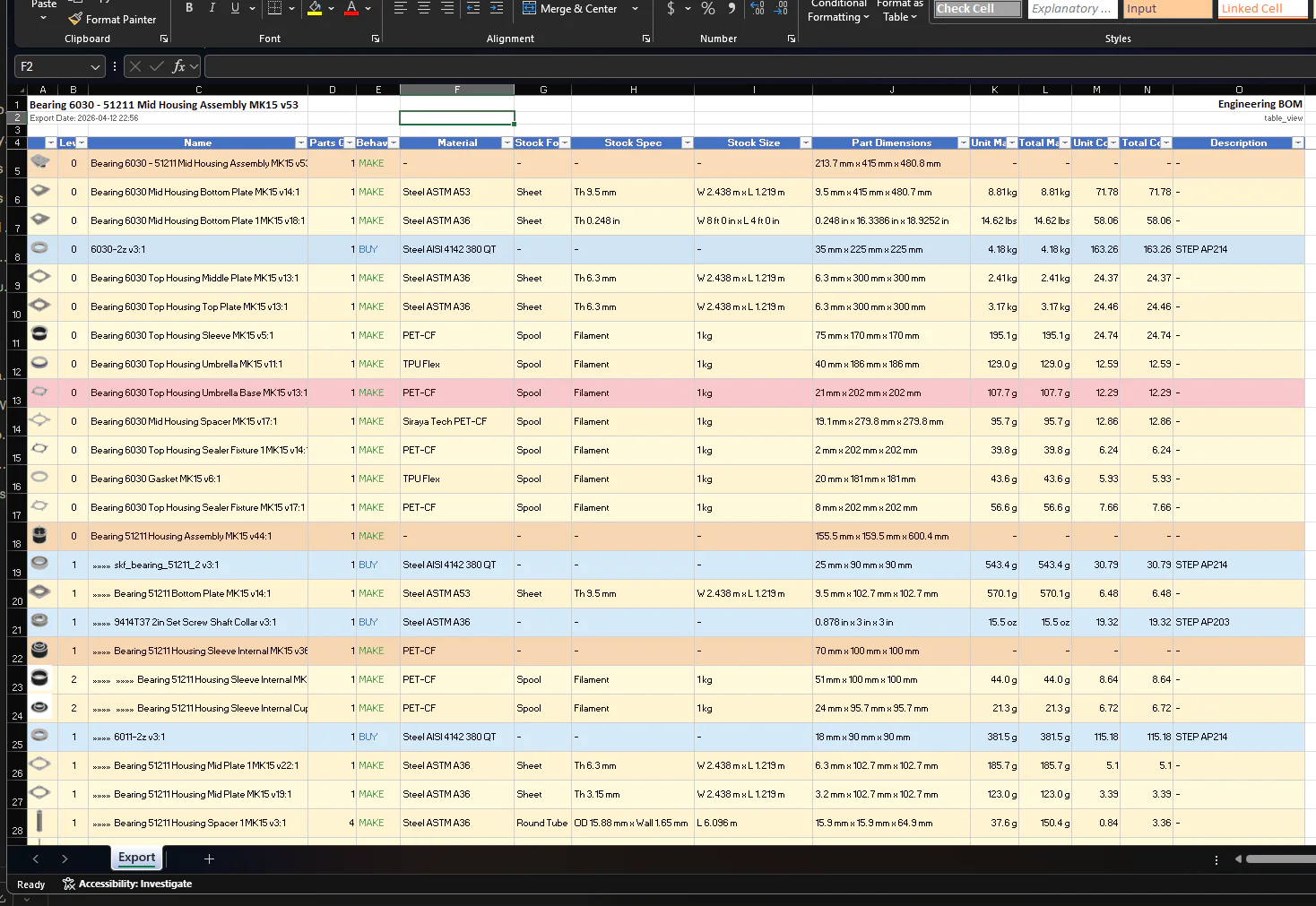The image size is (1316, 906).
Task: Apply percent style number format
Action: (708, 8)
